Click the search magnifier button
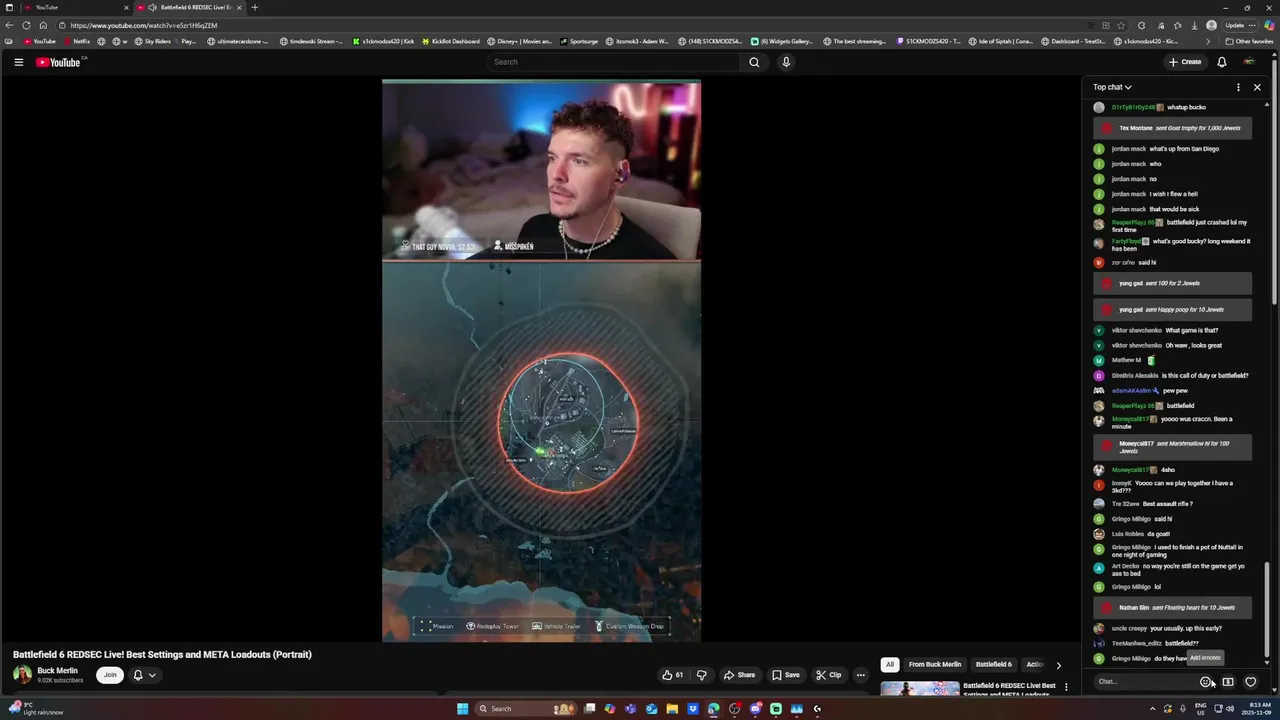 pos(754,62)
